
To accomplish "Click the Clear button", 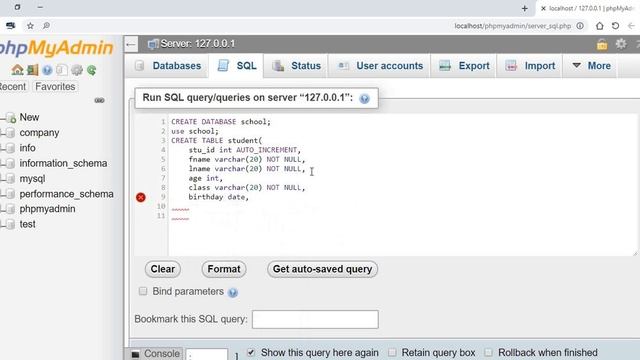I will [x=162, y=269].
